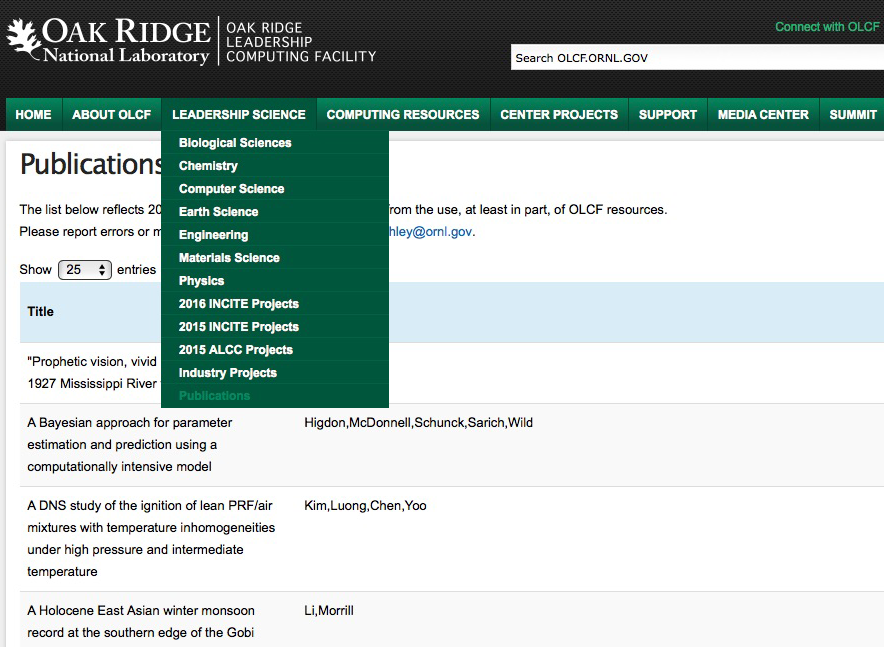The image size is (884, 647).
Task: Sort the table by Title column header
Action: (41, 312)
